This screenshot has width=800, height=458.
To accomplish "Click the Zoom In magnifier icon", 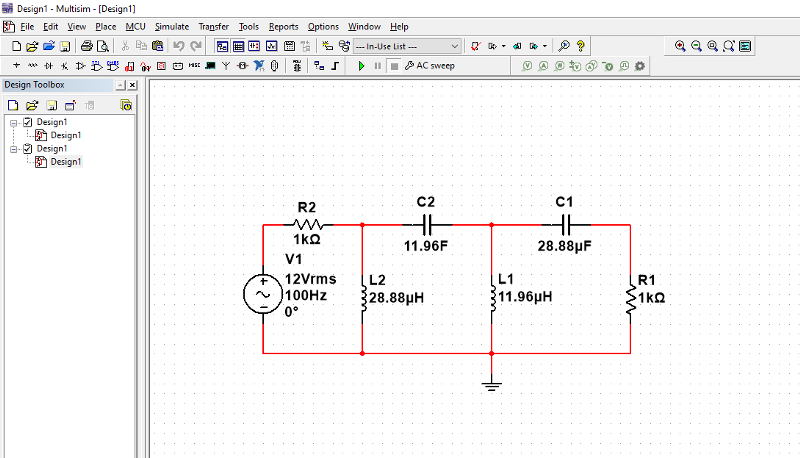I will click(x=680, y=46).
